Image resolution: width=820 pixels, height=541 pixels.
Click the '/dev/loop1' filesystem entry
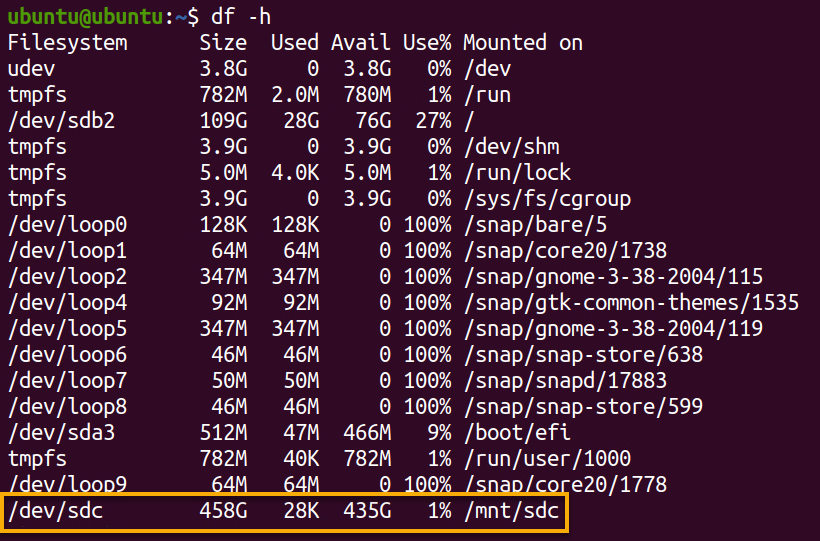pos(67,251)
